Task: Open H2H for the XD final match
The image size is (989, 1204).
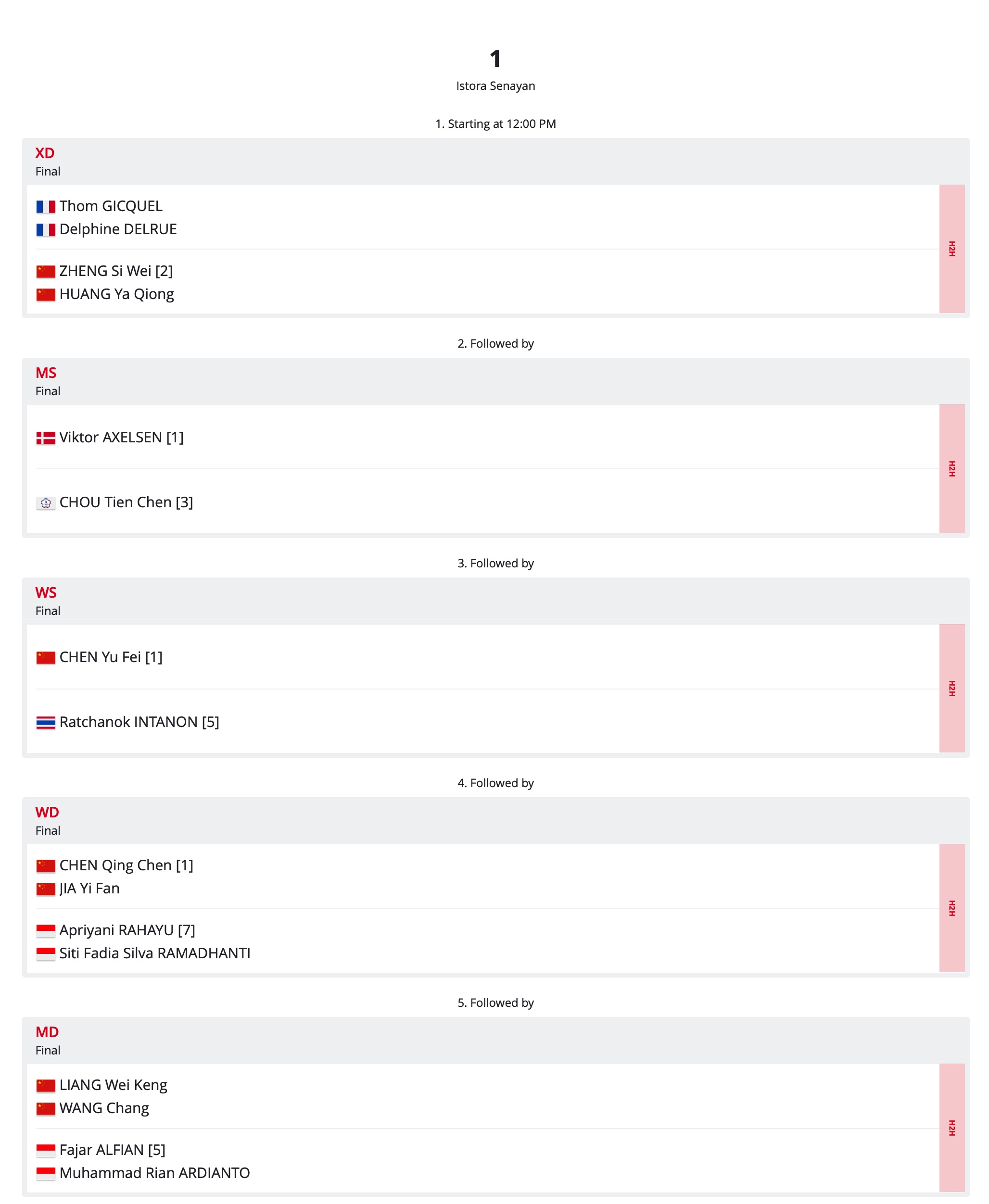Action: click(951, 248)
